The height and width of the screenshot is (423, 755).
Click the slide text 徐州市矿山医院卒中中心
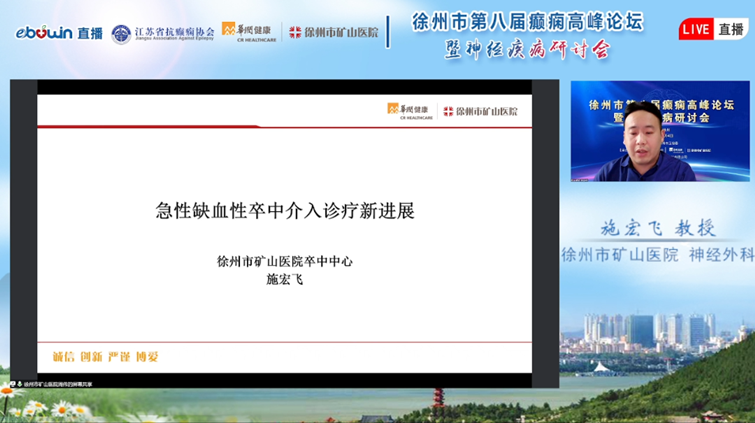coord(285,262)
